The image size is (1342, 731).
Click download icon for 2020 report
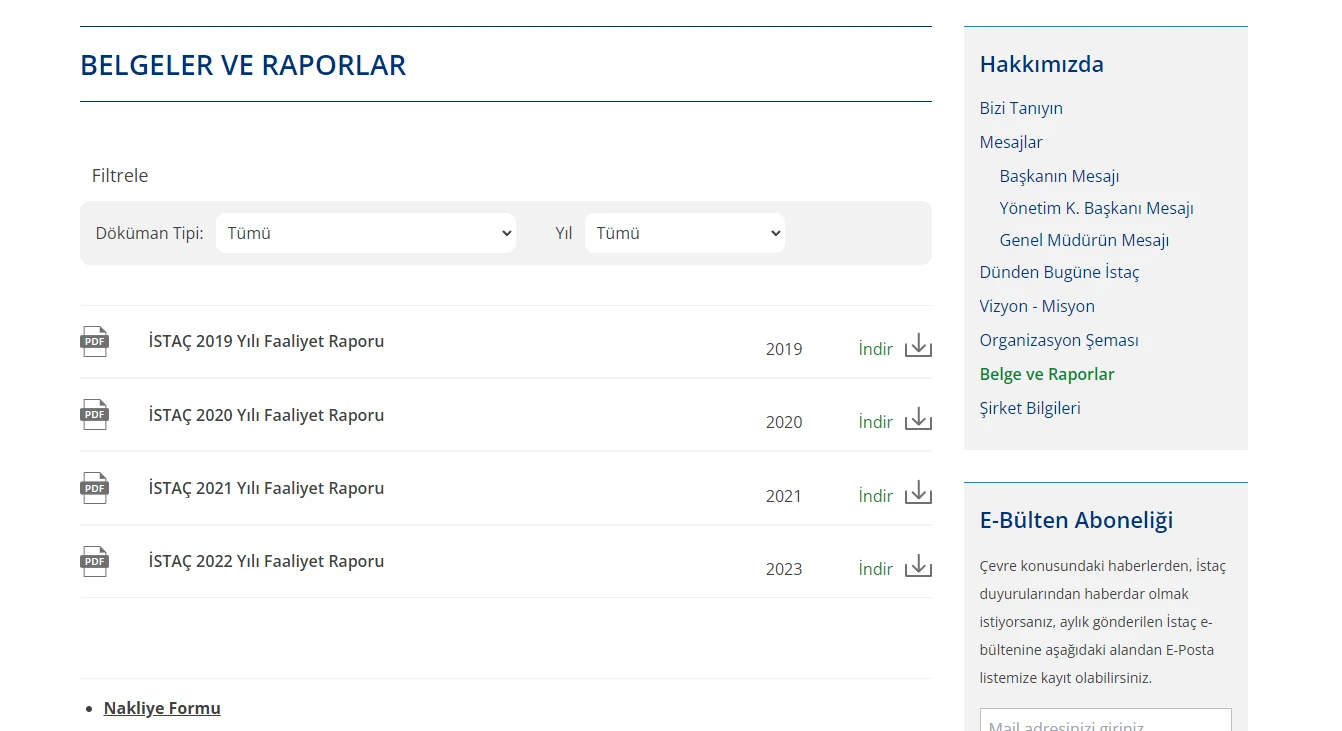point(918,419)
